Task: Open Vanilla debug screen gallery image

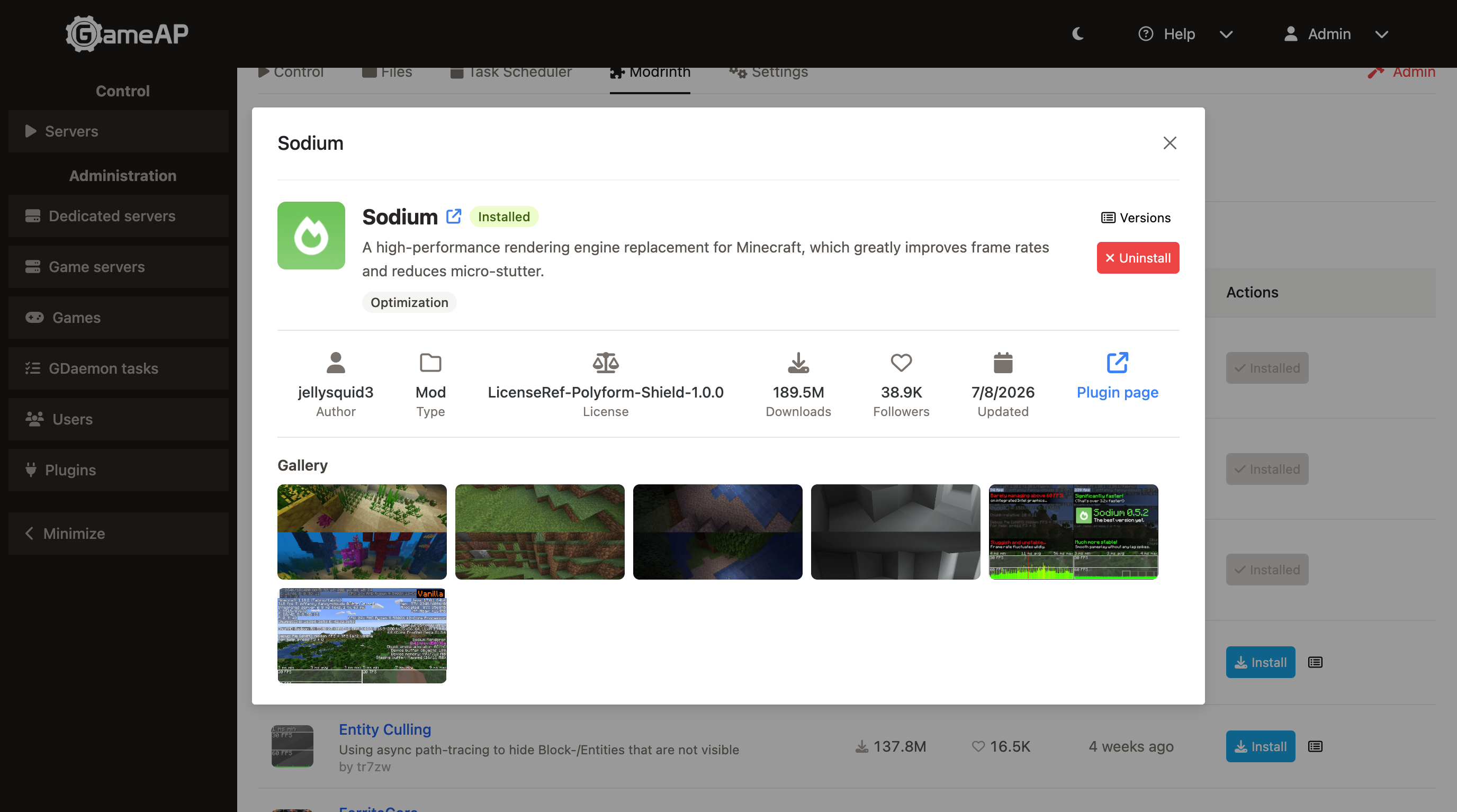Action: click(x=362, y=636)
